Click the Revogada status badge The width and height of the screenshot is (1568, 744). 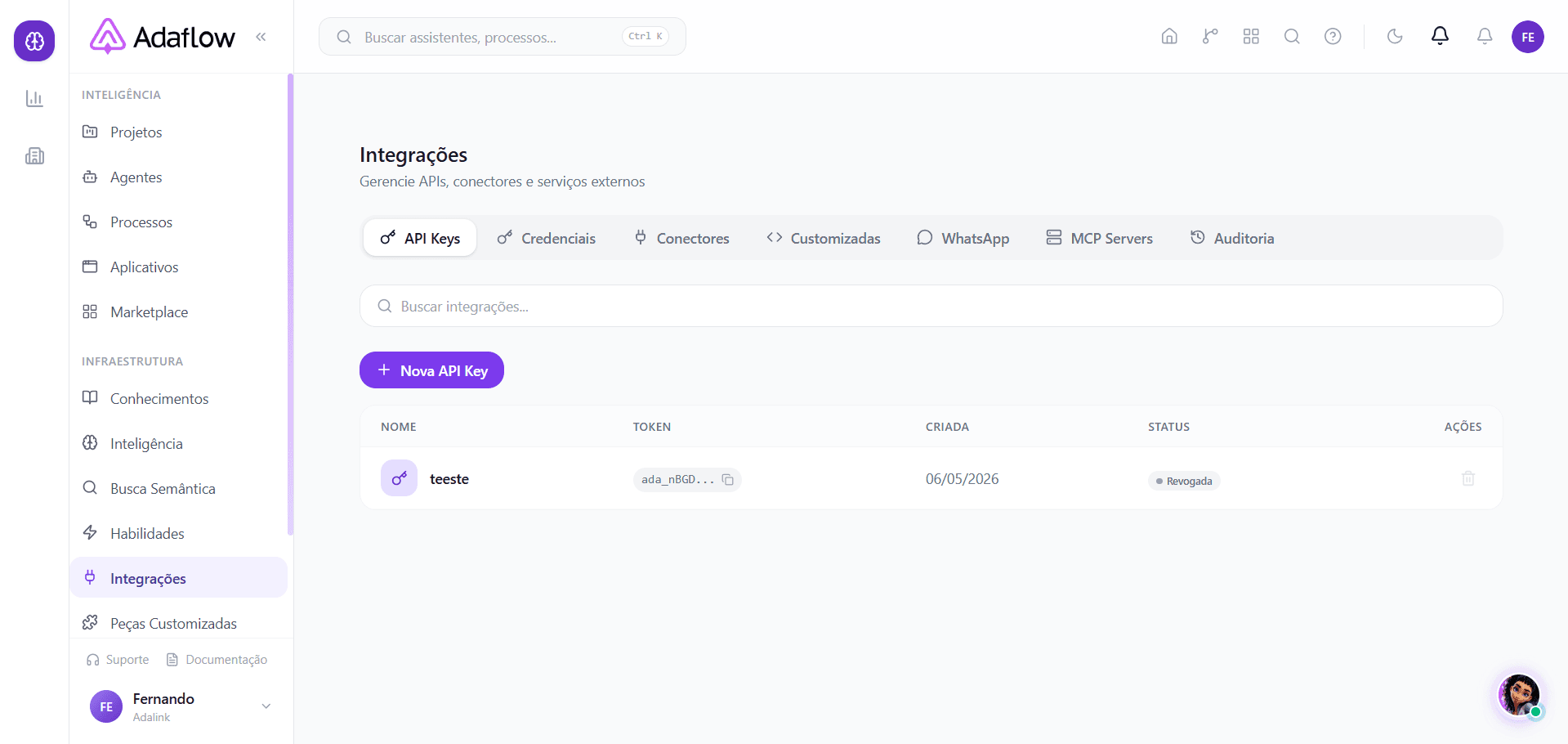click(1184, 481)
